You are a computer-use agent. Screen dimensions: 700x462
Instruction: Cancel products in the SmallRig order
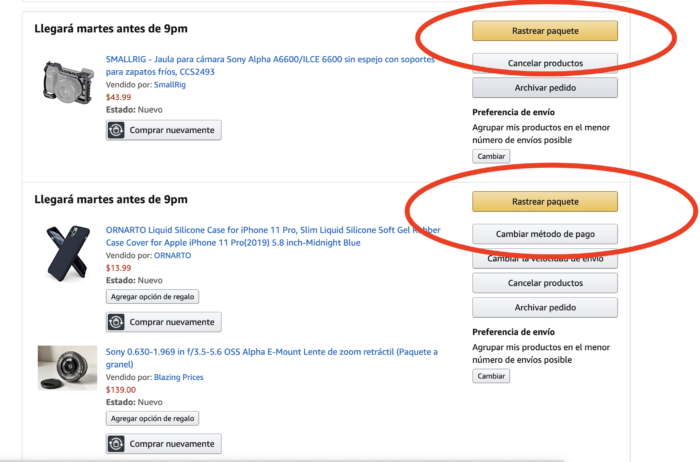pos(545,63)
